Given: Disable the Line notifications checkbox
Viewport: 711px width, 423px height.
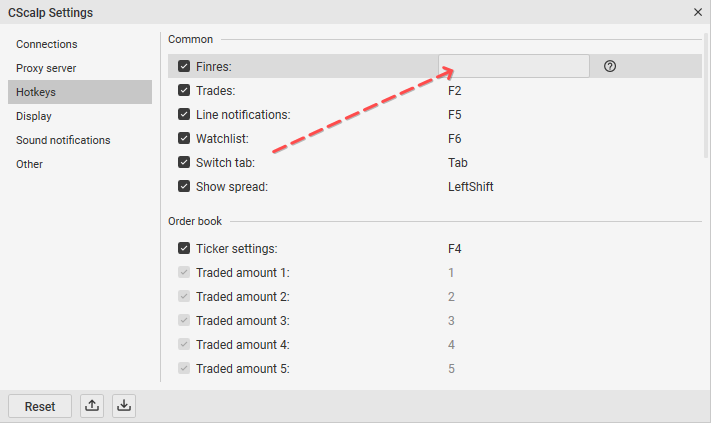Looking at the screenshot, I should point(184,114).
